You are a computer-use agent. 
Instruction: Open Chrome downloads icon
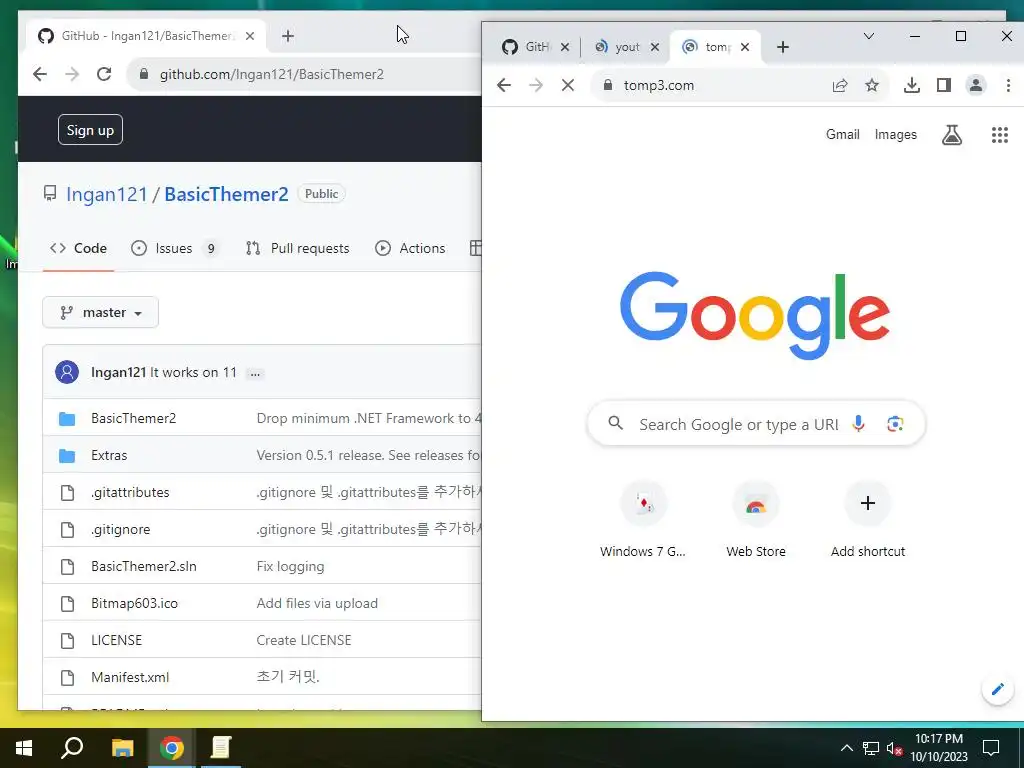(x=912, y=85)
